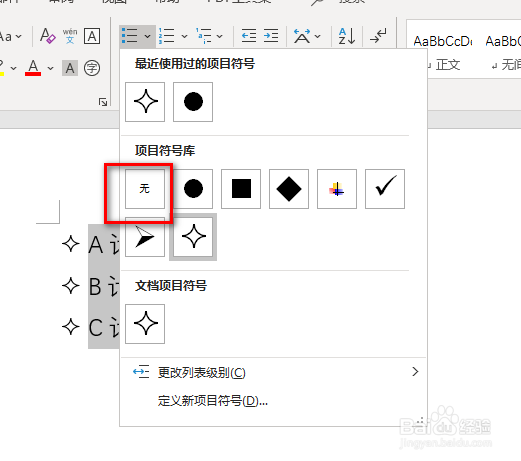Click the Multilevel list button
Screen dimensions: 521x461
(x=203, y=36)
